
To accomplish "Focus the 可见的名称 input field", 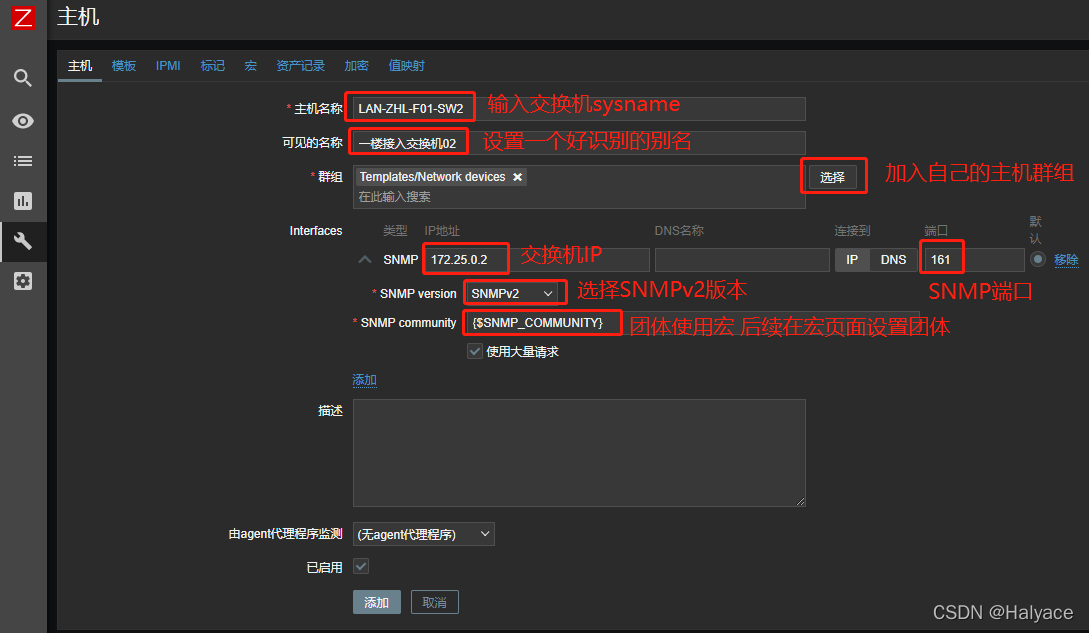I will tap(579, 143).
